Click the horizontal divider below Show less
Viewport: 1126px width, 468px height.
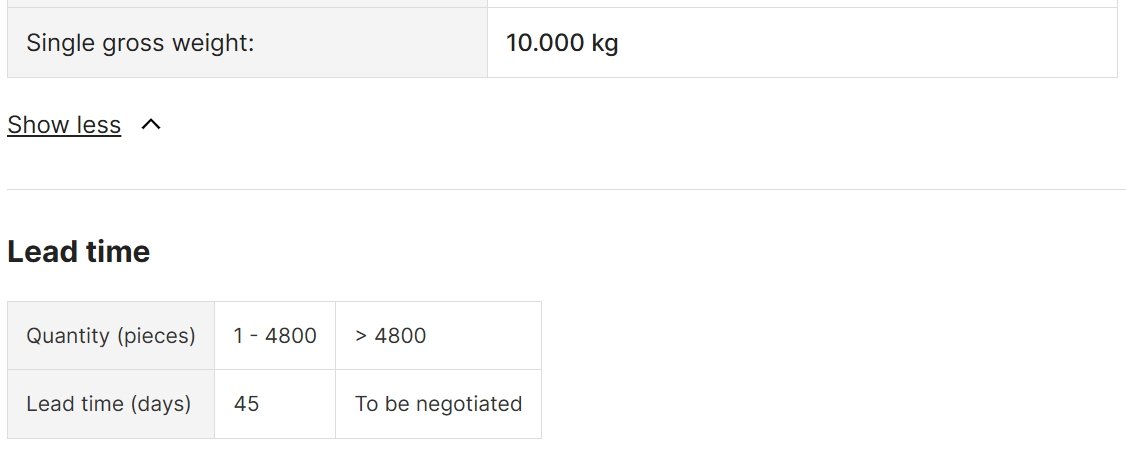click(x=567, y=189)
